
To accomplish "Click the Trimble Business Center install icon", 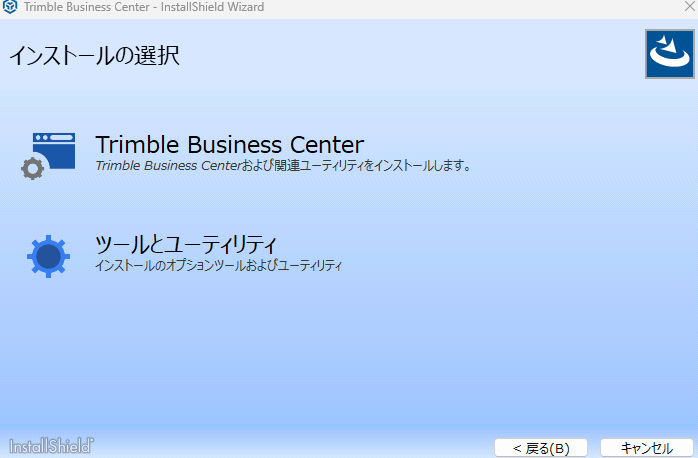I will pos(48,156).
